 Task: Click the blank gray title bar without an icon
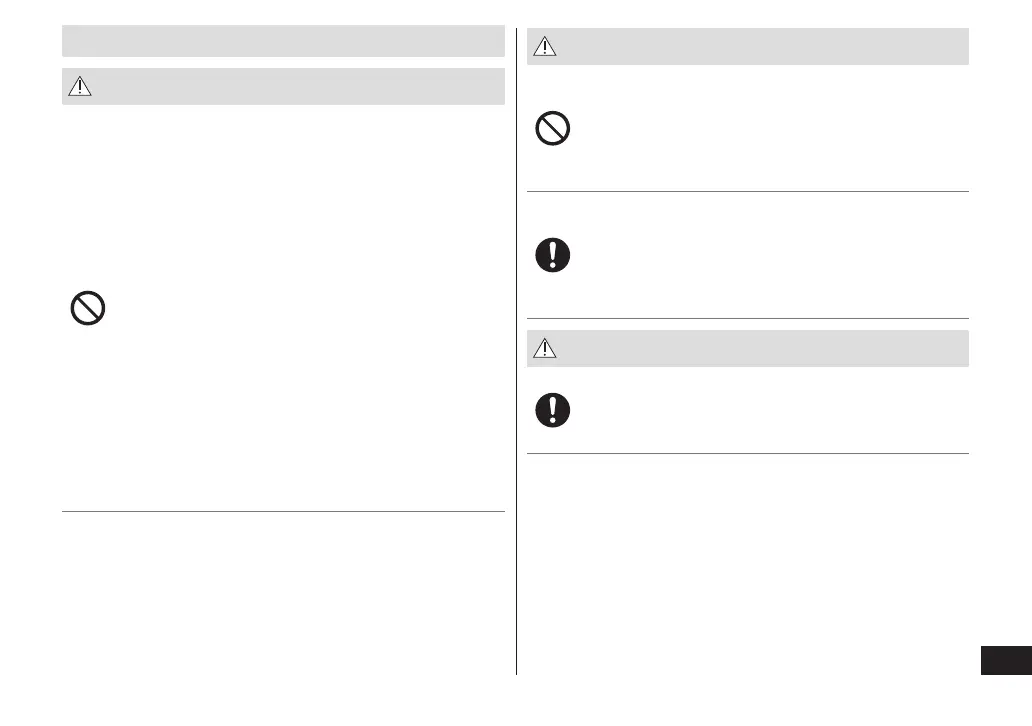click(283, 41)
